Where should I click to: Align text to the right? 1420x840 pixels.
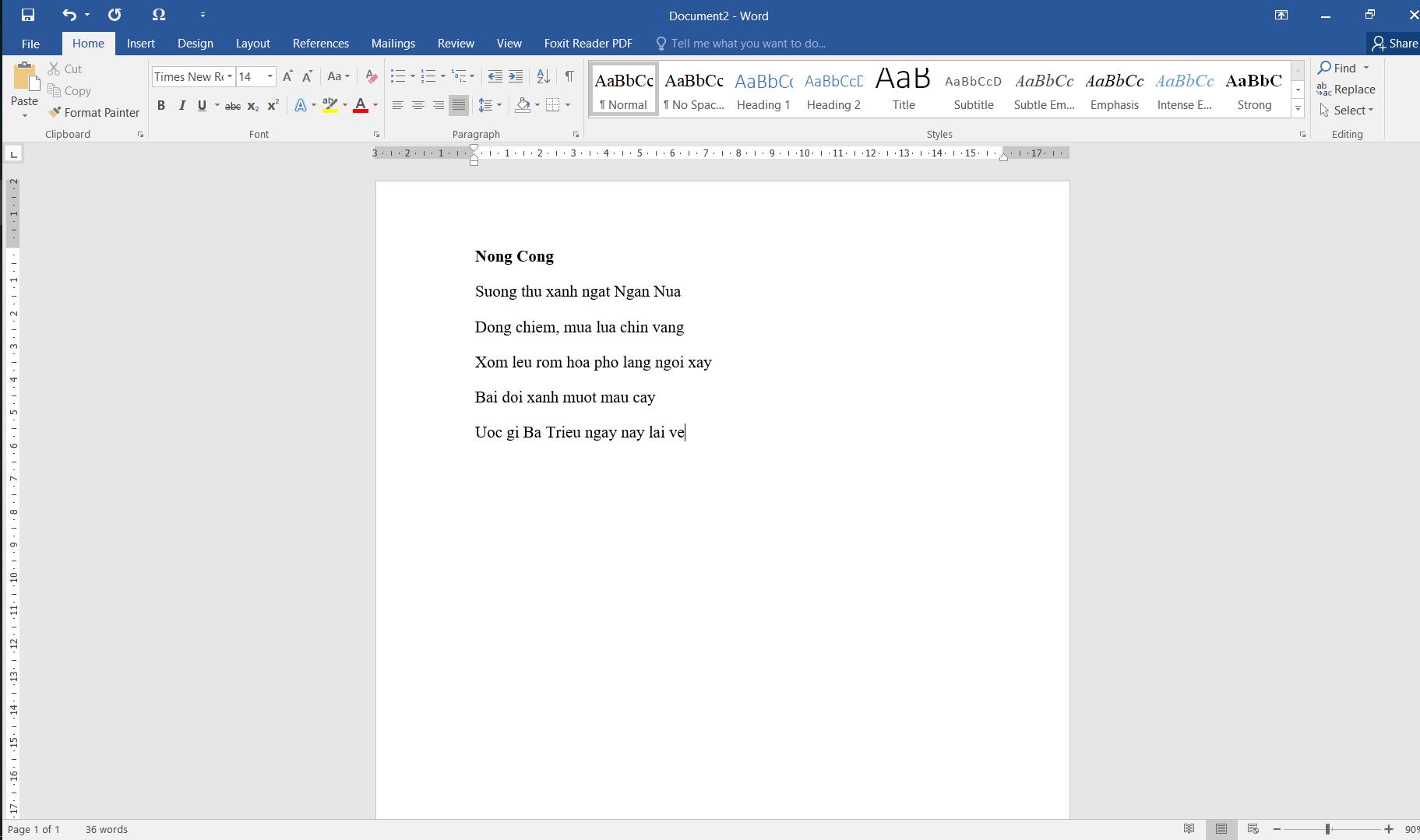439,106
